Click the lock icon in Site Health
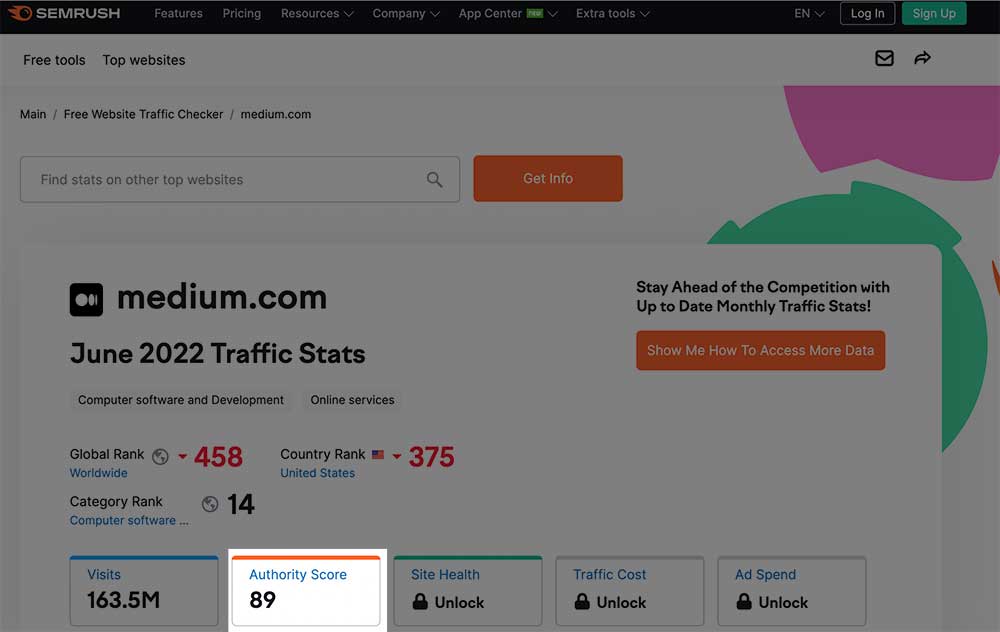The width and height of the screenshot is (1000, 632). coord(420,601)
